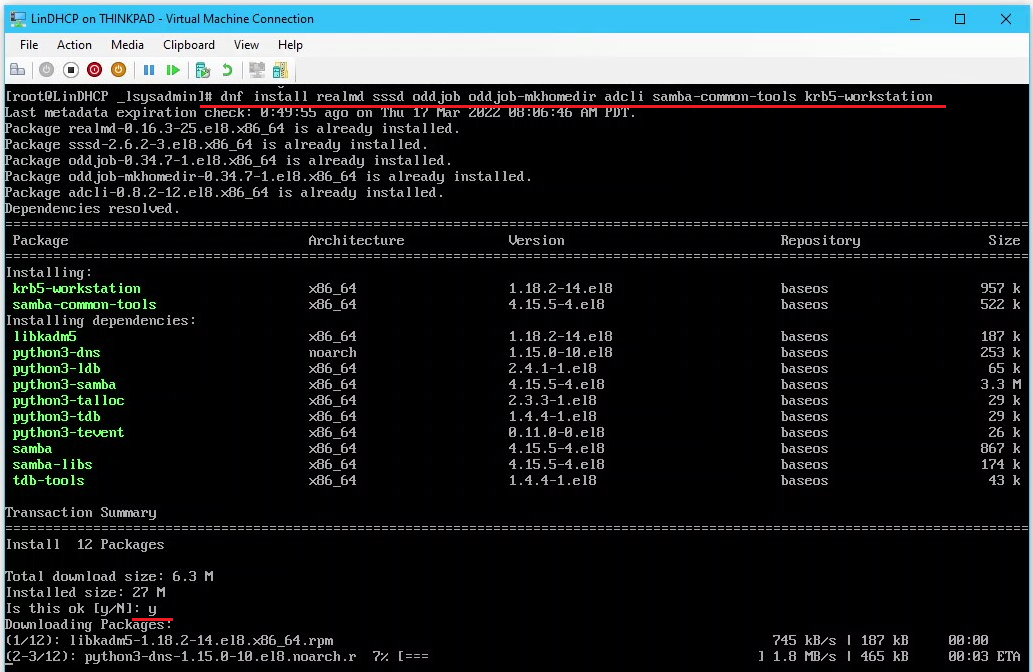The width and height of the screenshot is (1033, 672).
Task: Click the '957 k' size for krb5-workstation
Action: [x=1000, y=289]
